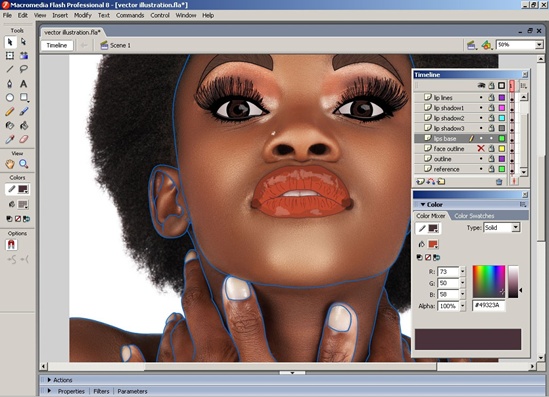Screen dimensions: 549x397
Task: Open toolbar fill color swatch
Action: [23, 204]
